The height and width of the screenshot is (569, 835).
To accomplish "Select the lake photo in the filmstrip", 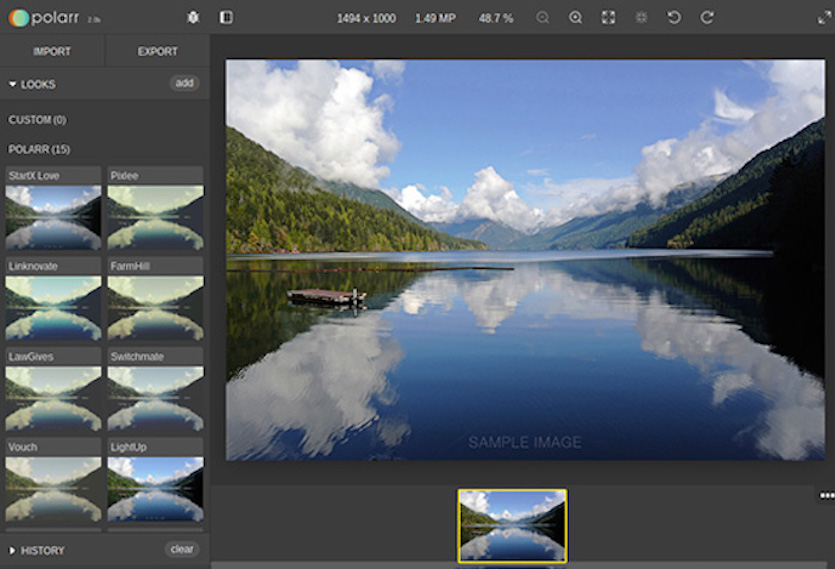I will click(x=512, y=525).
